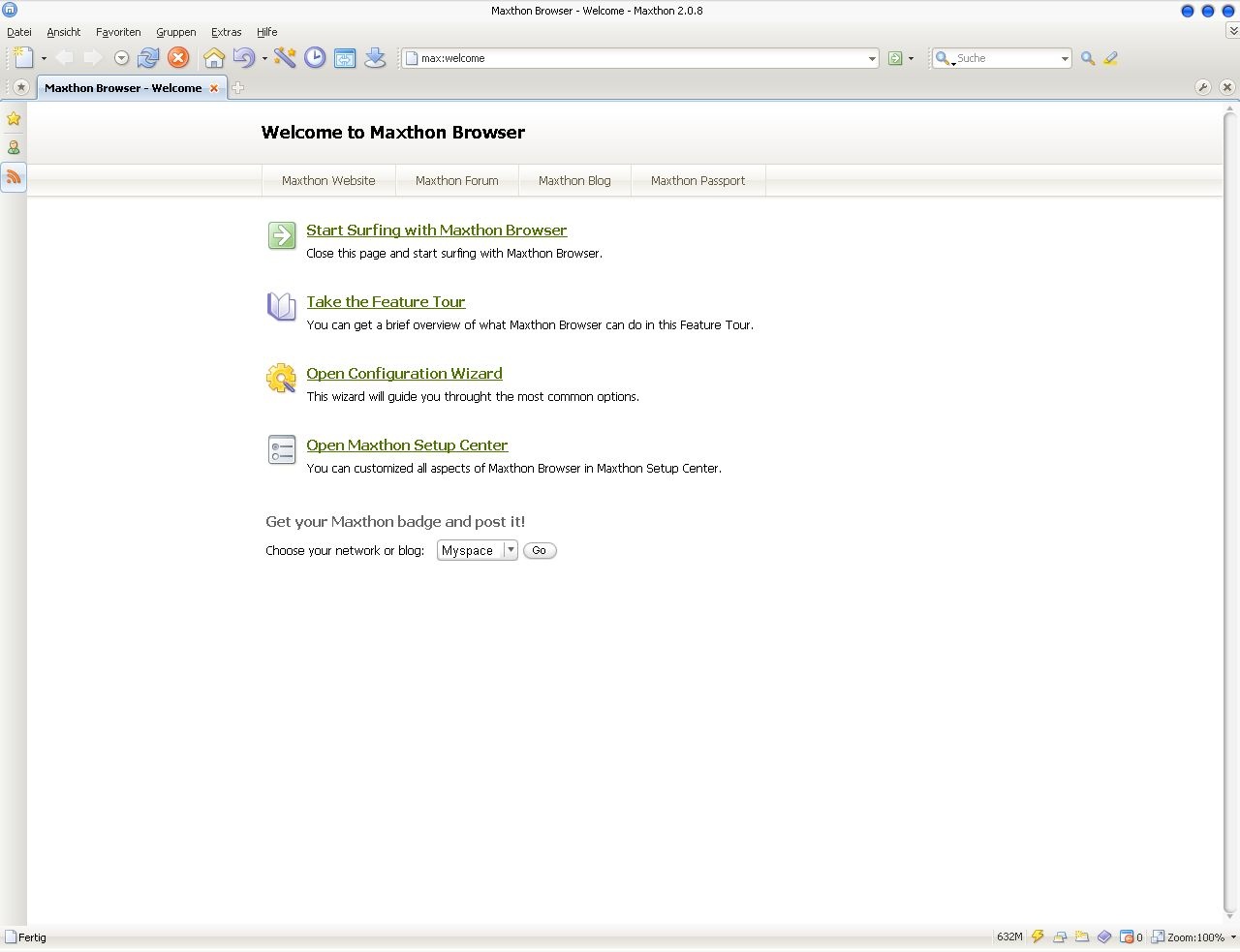This screenshot has width=1240, height=952.
Task: Click the Setup Center list icon
Action: [x=282, y=449]
